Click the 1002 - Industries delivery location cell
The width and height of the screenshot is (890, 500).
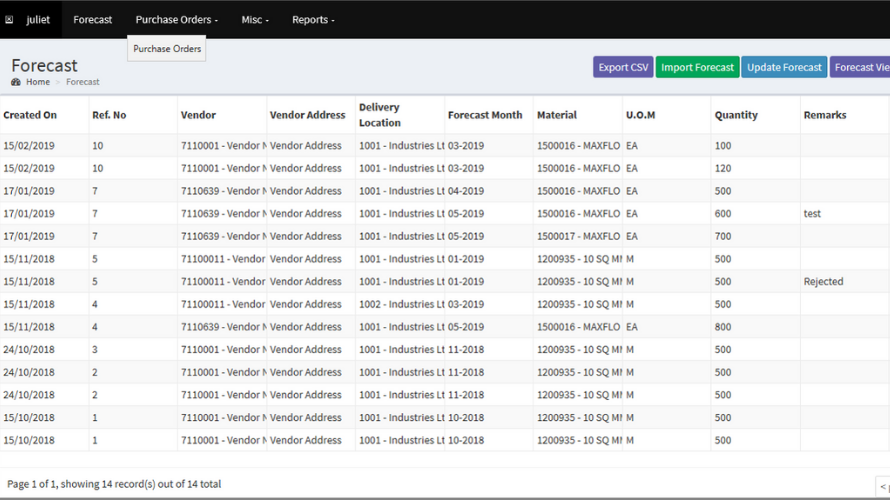400,304
